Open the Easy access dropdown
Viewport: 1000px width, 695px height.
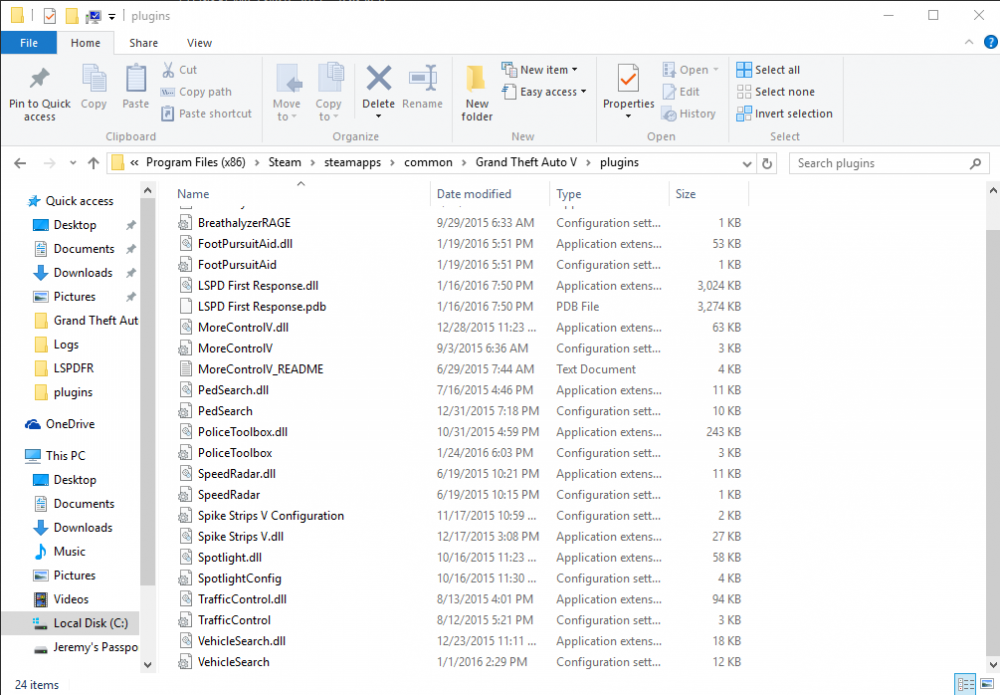(x=544, y=91)
